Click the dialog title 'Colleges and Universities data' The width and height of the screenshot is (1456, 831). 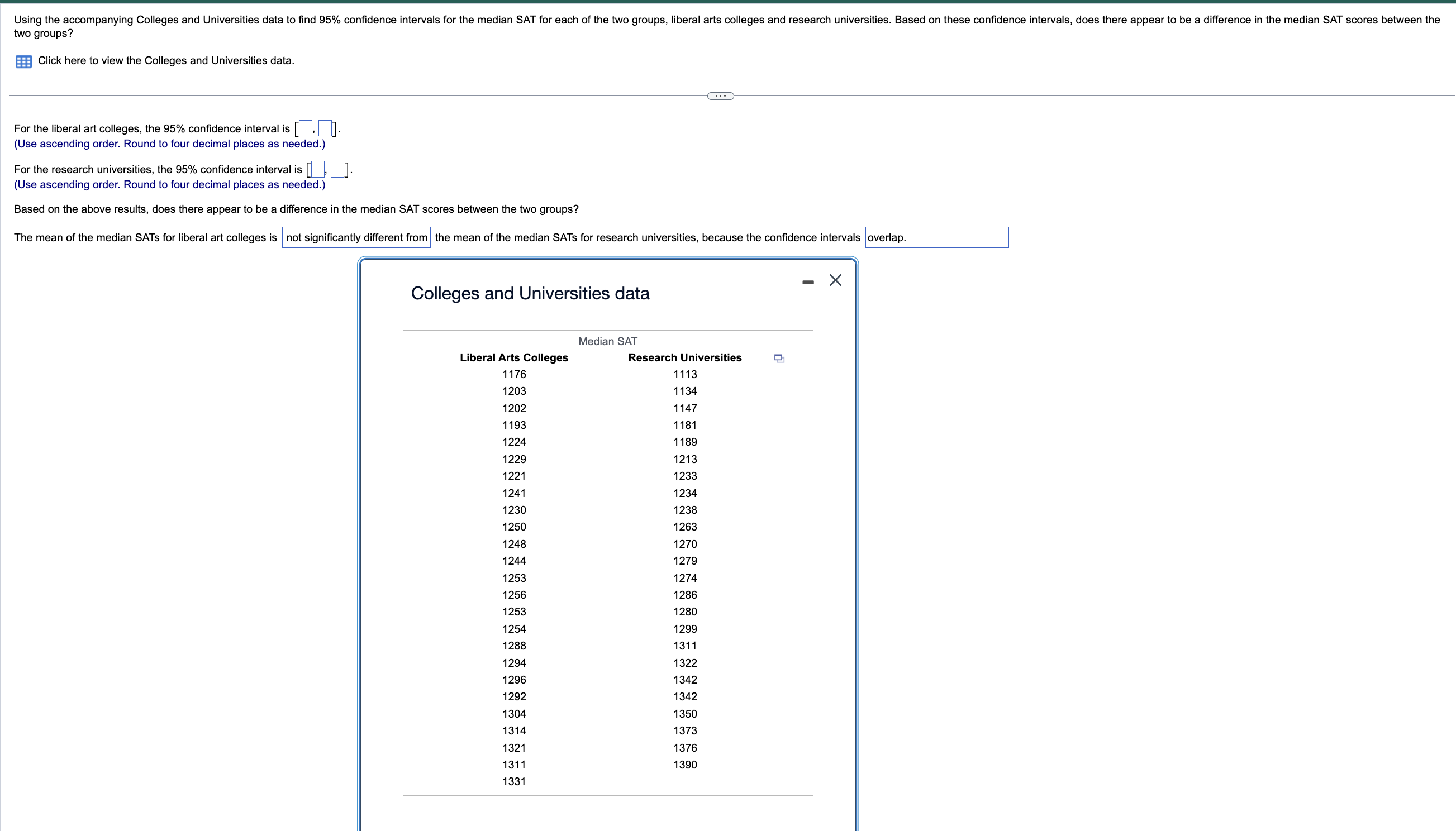tap(530, 293)
